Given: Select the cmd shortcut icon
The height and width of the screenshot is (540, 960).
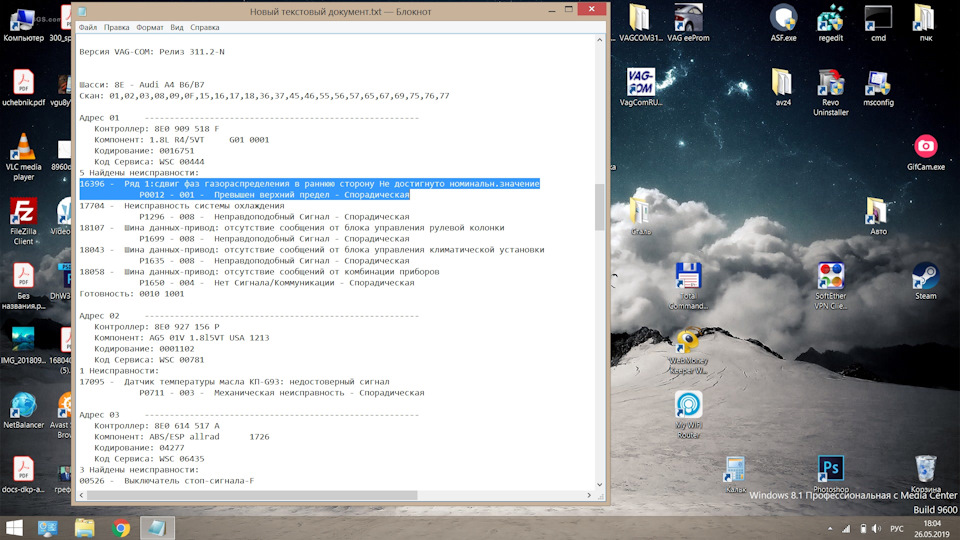Looking at the screenshot, I should (x=878, y=23).
